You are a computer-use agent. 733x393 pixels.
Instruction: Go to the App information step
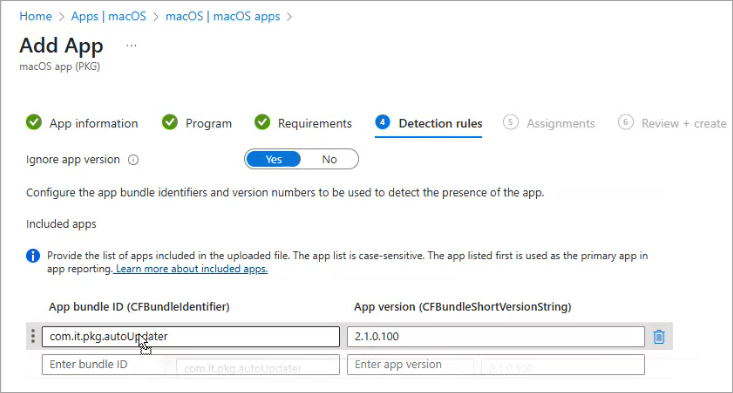point(93,123)
